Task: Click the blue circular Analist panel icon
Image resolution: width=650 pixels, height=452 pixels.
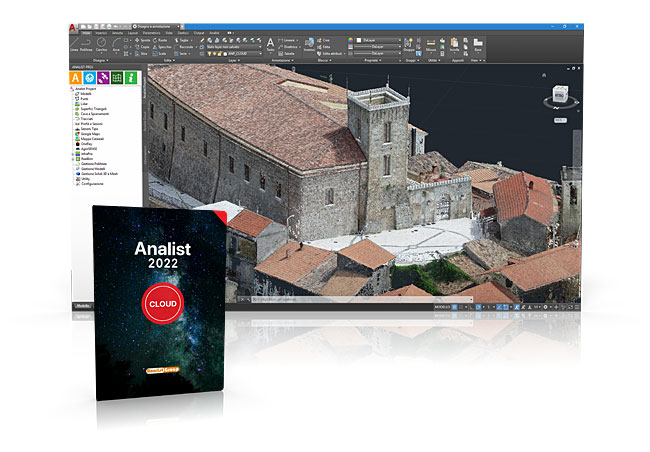Action: tap(90, 78)
